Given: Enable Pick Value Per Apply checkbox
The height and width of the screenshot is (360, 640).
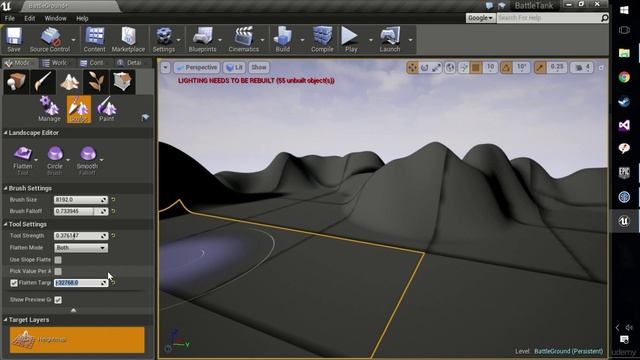Looking at the screenshot, I should (58, 271).
